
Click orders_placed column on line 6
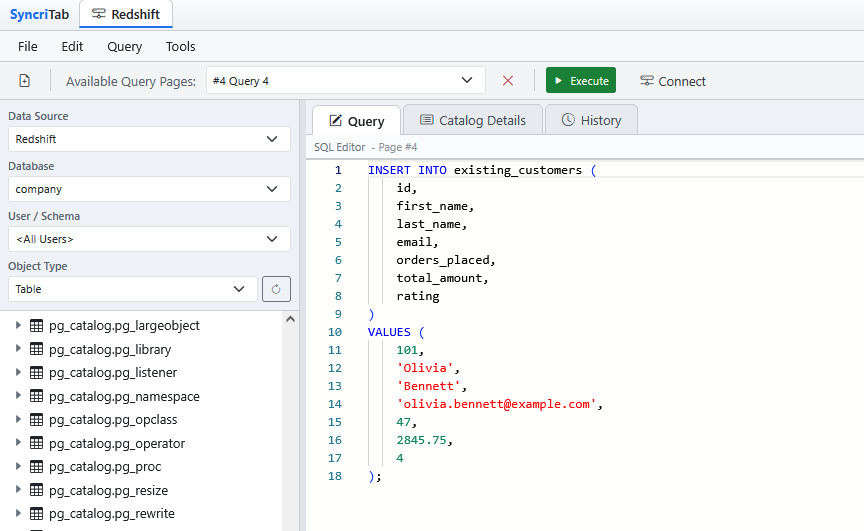(x=442, y=260)
